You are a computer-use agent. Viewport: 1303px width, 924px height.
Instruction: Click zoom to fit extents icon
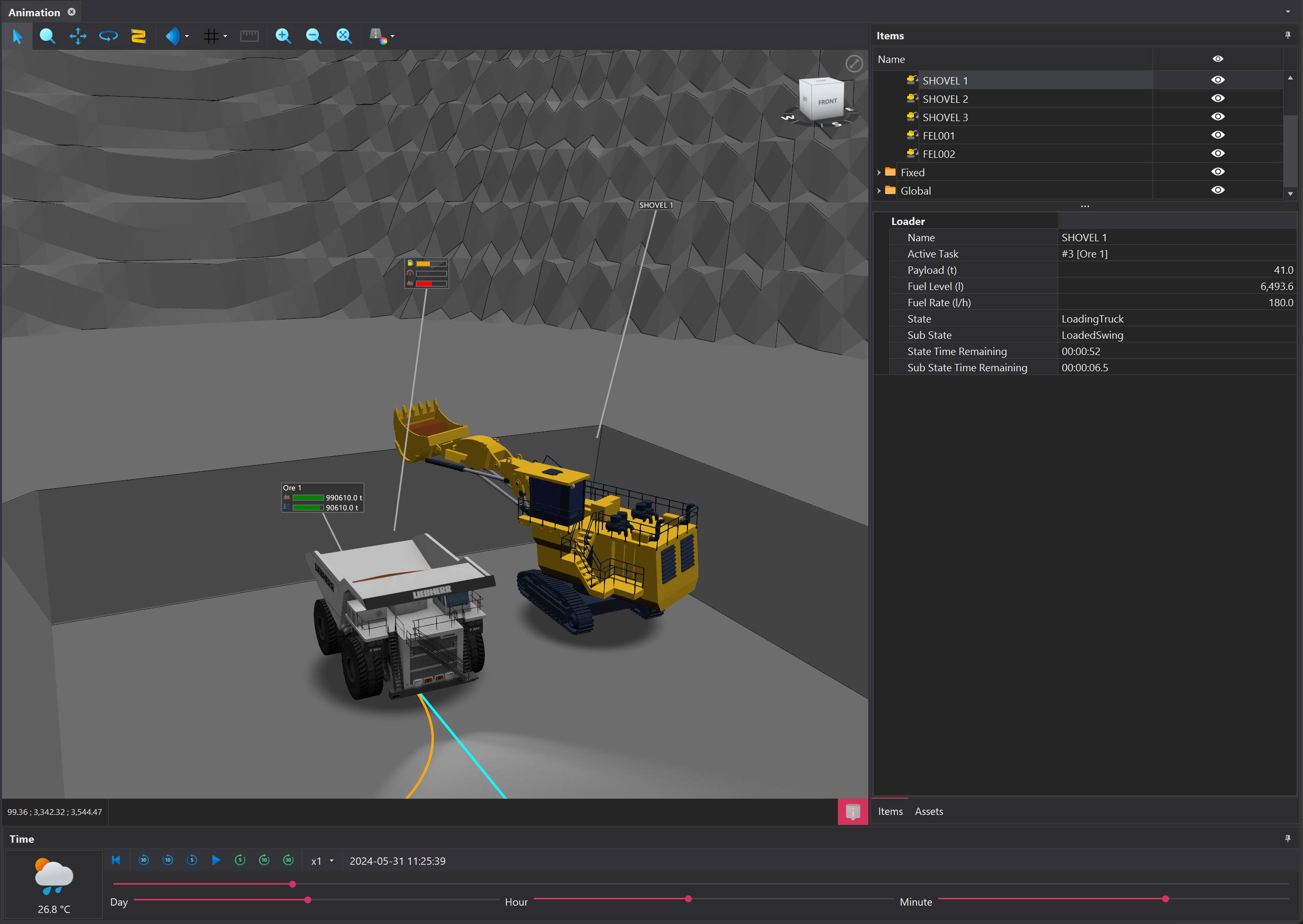(343, 36)
